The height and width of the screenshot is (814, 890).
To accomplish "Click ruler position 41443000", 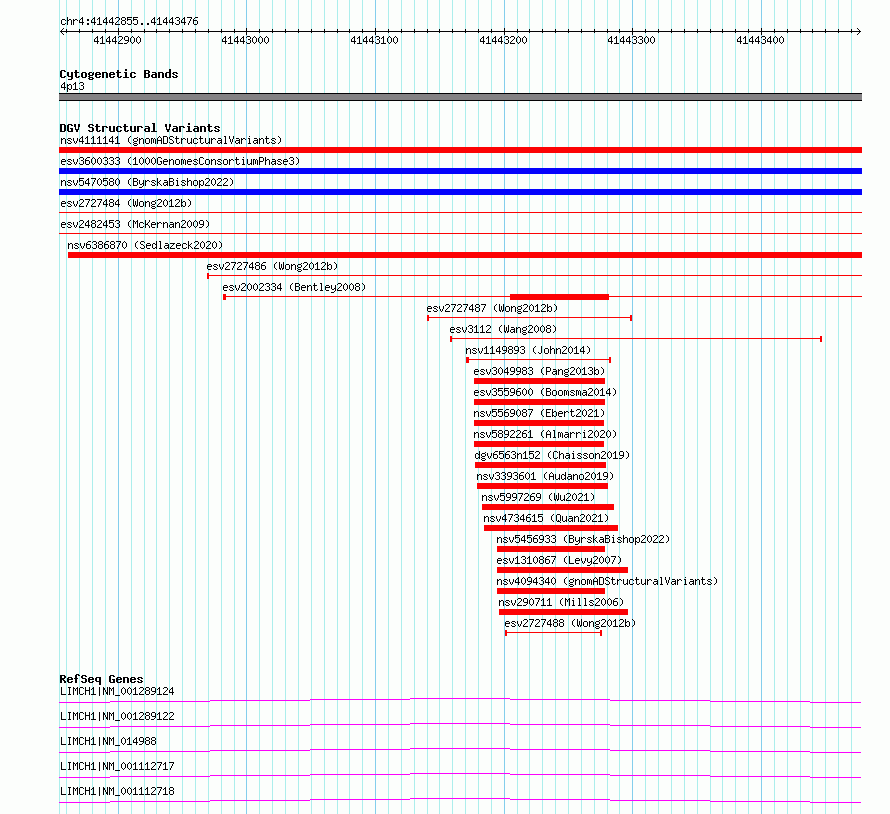I will (245, 40).
